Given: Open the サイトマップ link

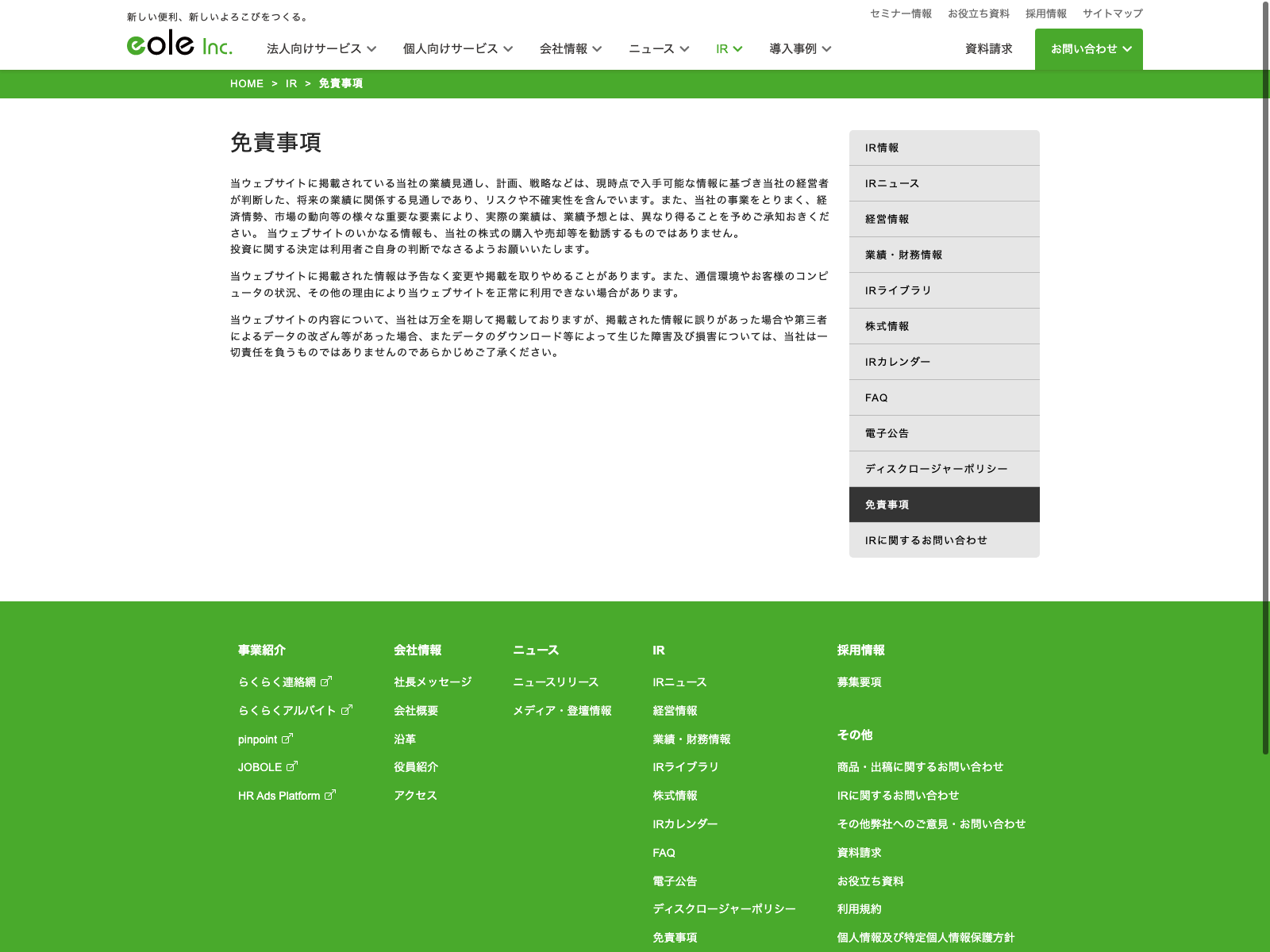Looking at the screenshot, I should pos(1112,13).
